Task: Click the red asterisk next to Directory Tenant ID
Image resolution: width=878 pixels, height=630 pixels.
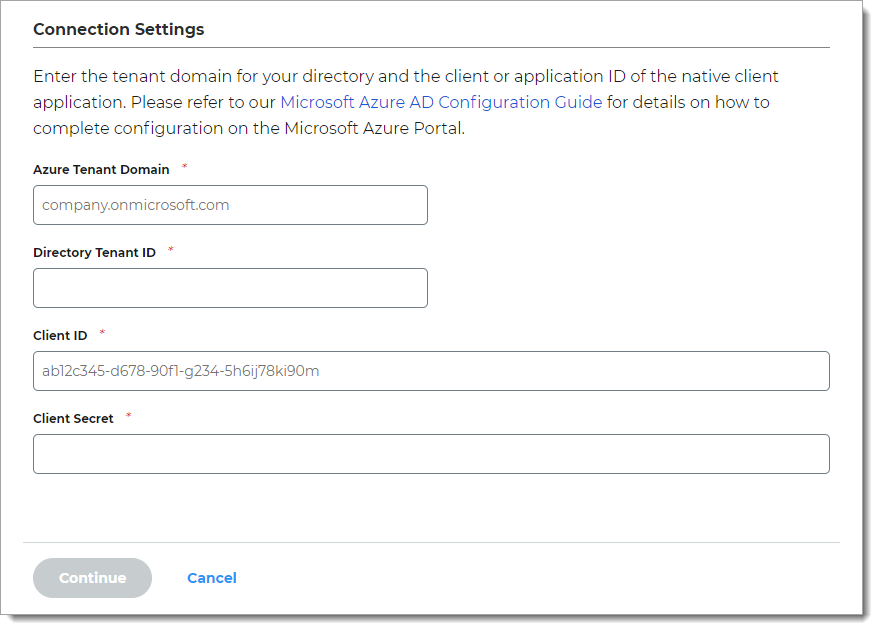Action: click(171, 250)
